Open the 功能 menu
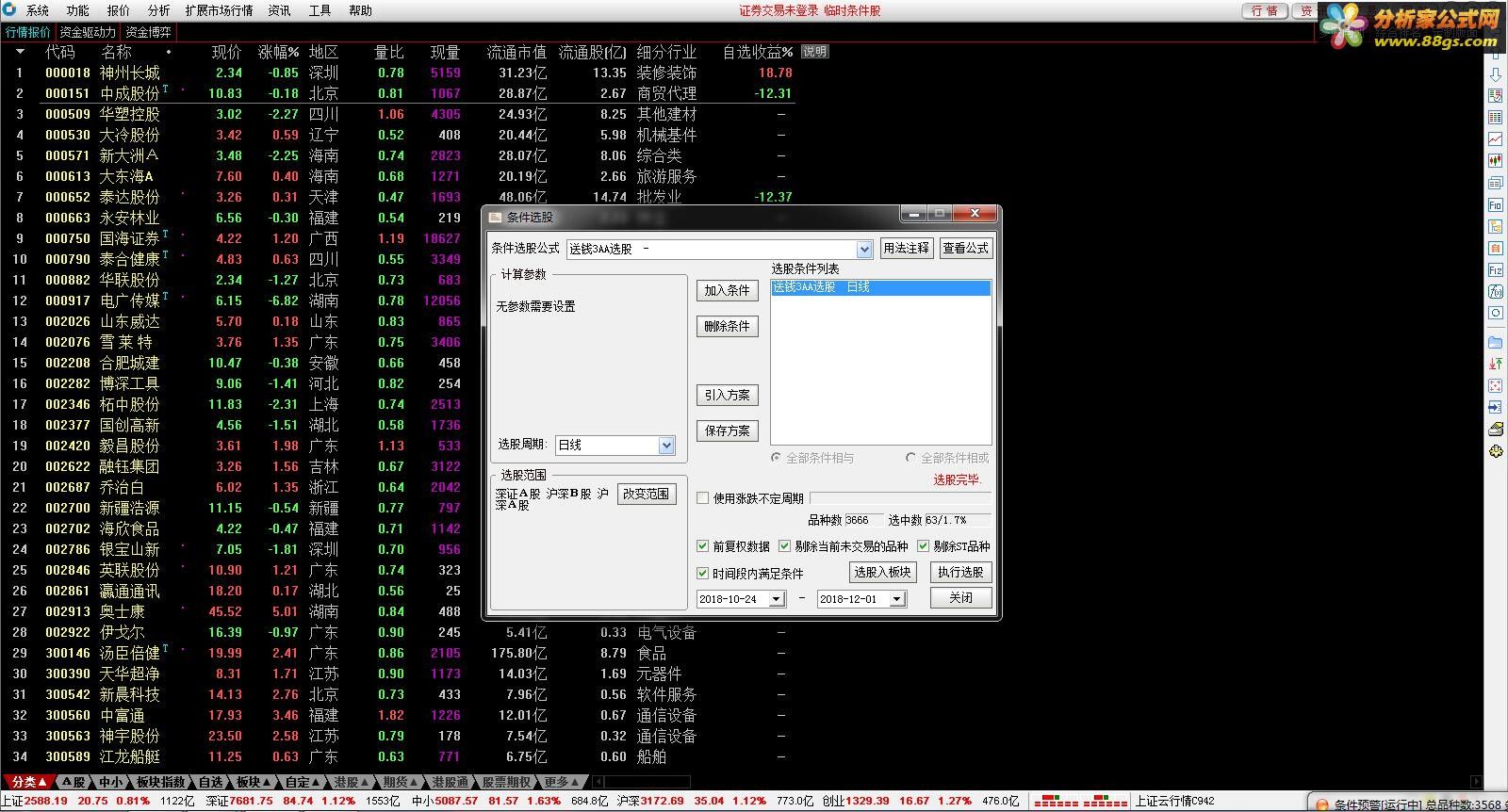The image size is (1508, 812). point(78,10)
